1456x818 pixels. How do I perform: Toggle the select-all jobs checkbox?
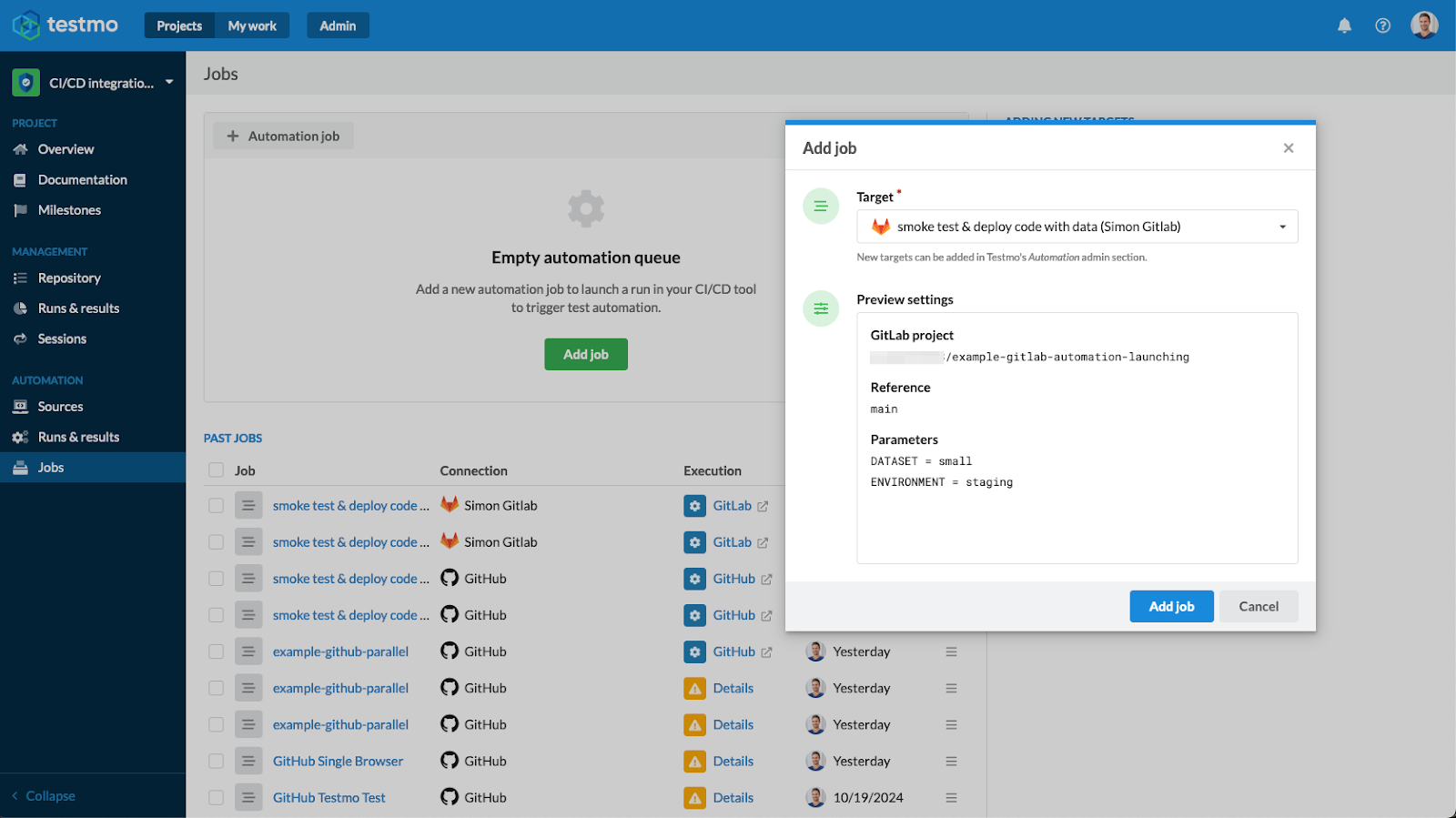point(216,470)
